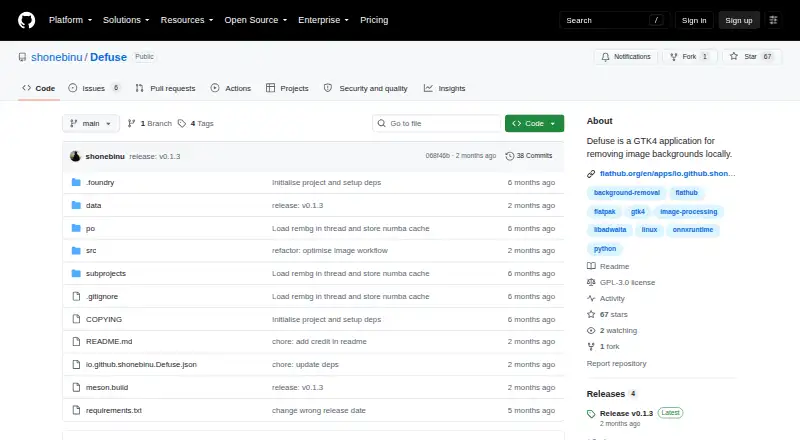Viewport: 800px width, 440px height.
Task: Open the meson.build file
Action: (107, 387)
